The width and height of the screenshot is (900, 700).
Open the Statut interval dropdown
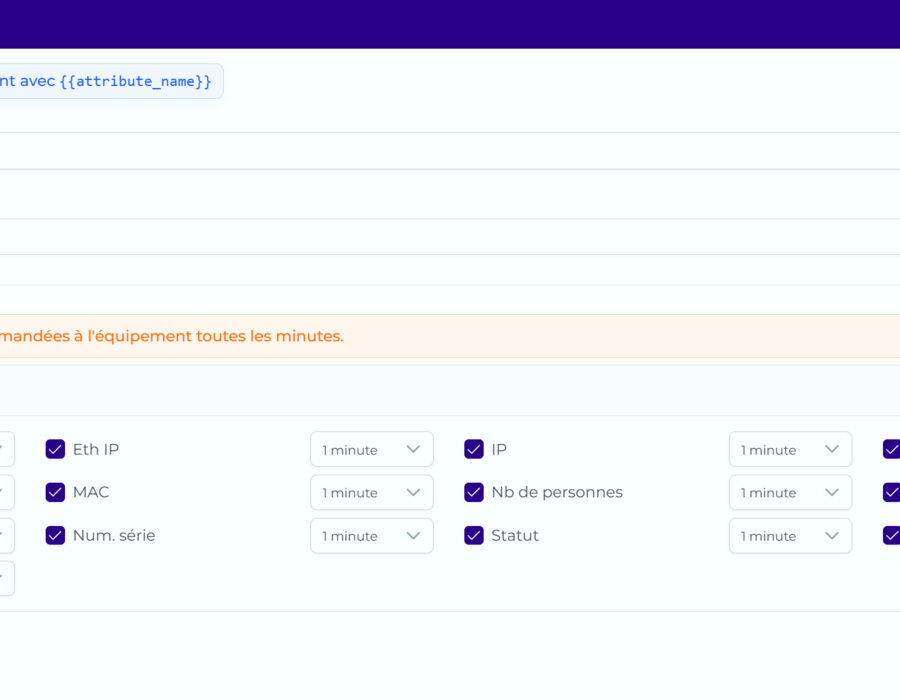790,535
